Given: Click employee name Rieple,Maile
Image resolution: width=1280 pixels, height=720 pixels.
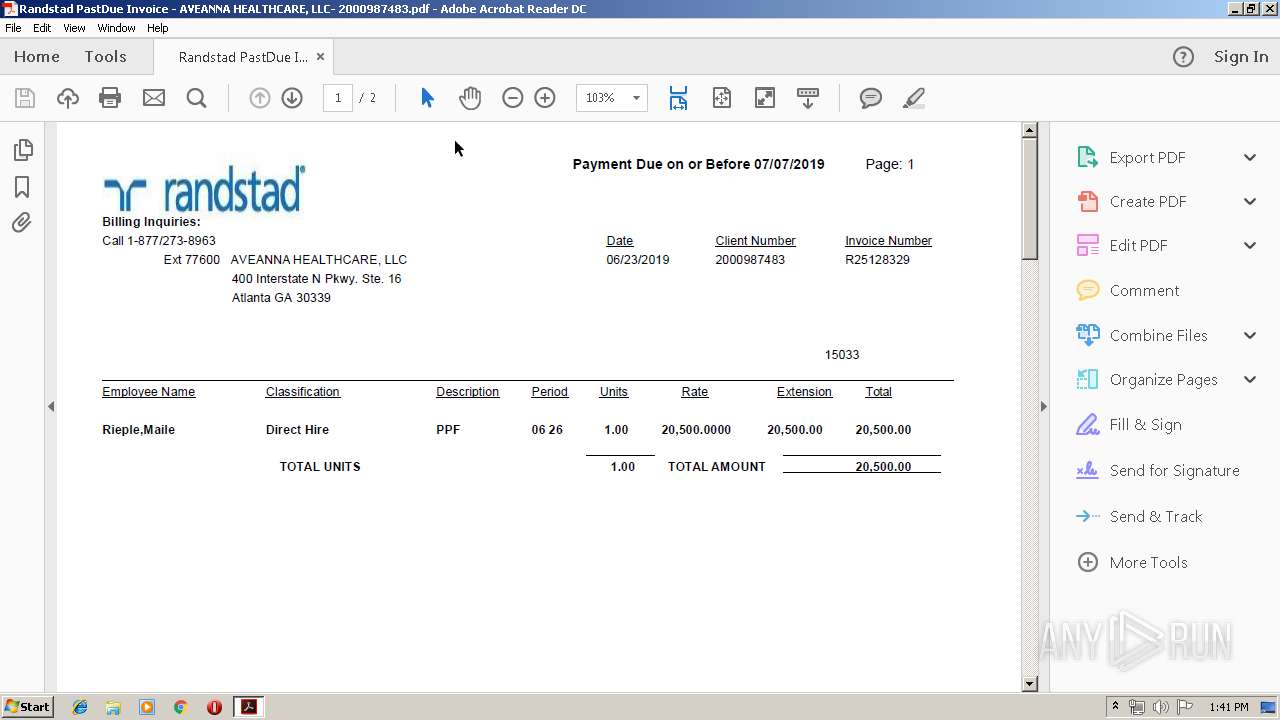Looking at the screenshot, I should 138,430.
